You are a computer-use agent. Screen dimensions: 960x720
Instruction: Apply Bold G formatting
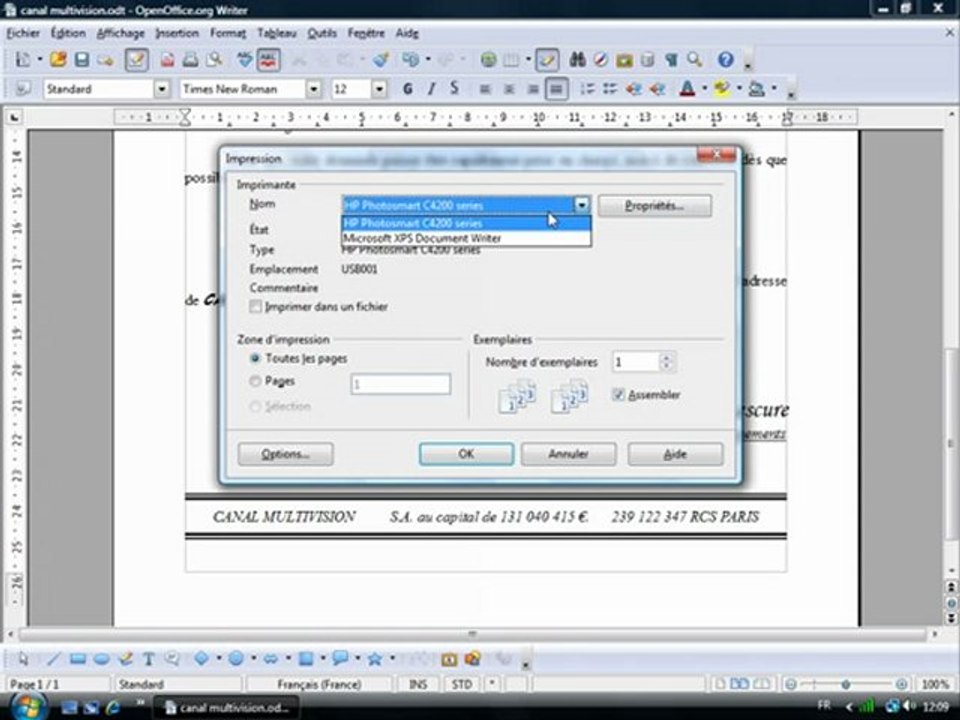pyautogui.click(x=408, y=89)
